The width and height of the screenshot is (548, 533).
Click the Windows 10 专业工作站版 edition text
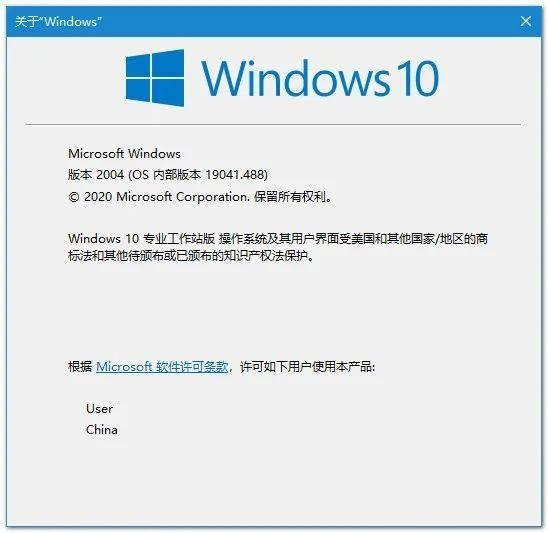click(x=142, y=239)
